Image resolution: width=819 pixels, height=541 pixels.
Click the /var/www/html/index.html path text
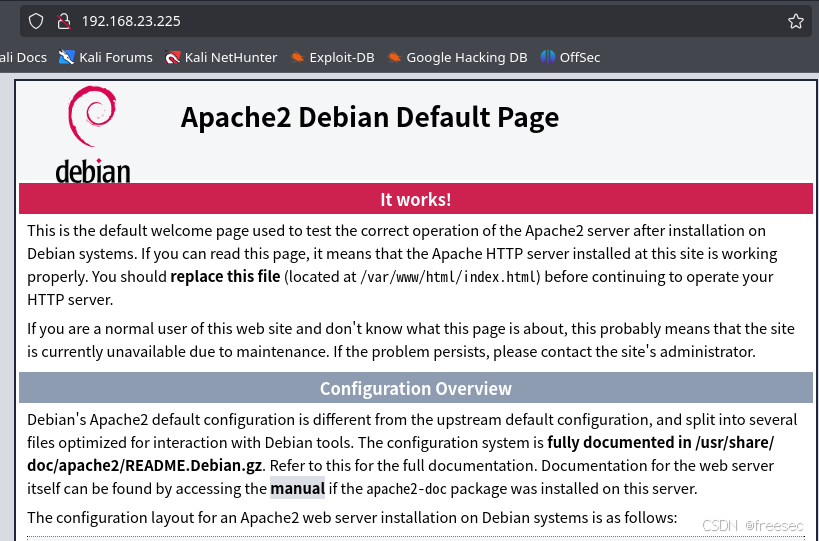tap(449, 277)
